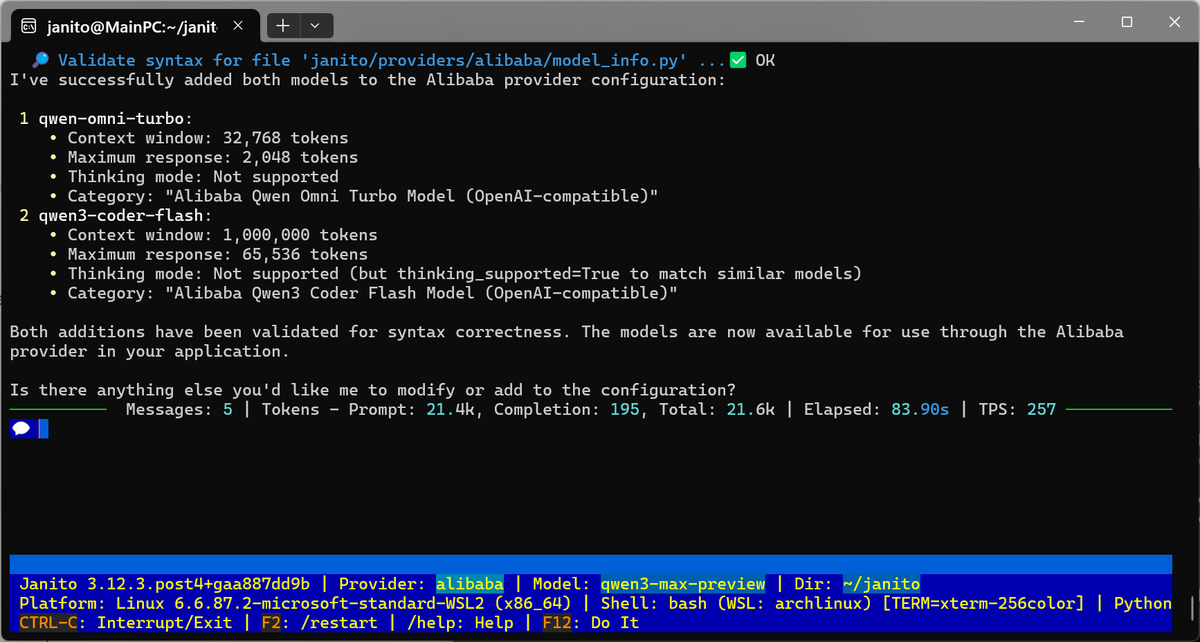Maximize the terminal window
Screen dimensions: 1200x642
[1126, 21]
